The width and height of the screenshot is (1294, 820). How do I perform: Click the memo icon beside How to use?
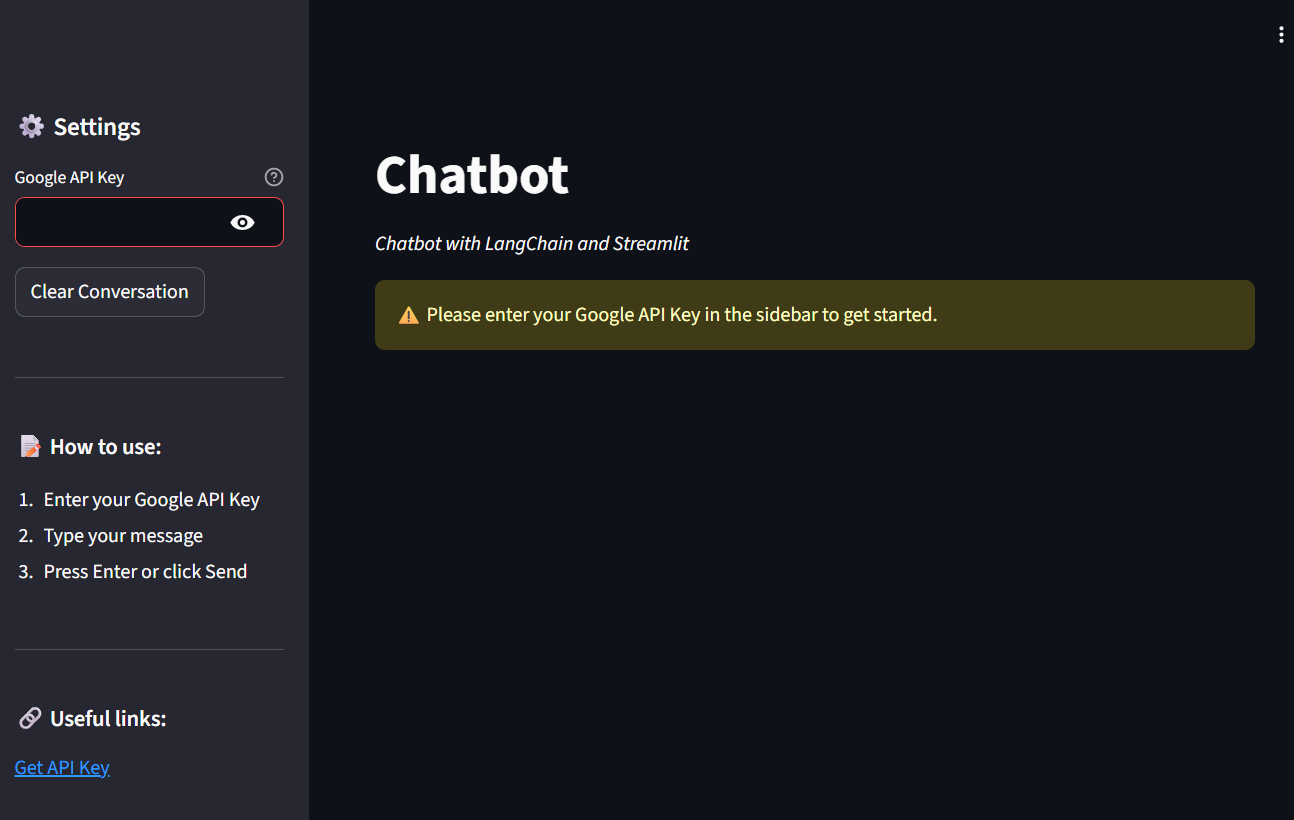click(x=30, y=446)
